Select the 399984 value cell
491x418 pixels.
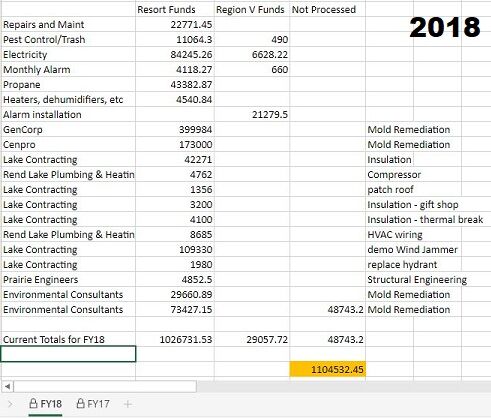(175, 129)
